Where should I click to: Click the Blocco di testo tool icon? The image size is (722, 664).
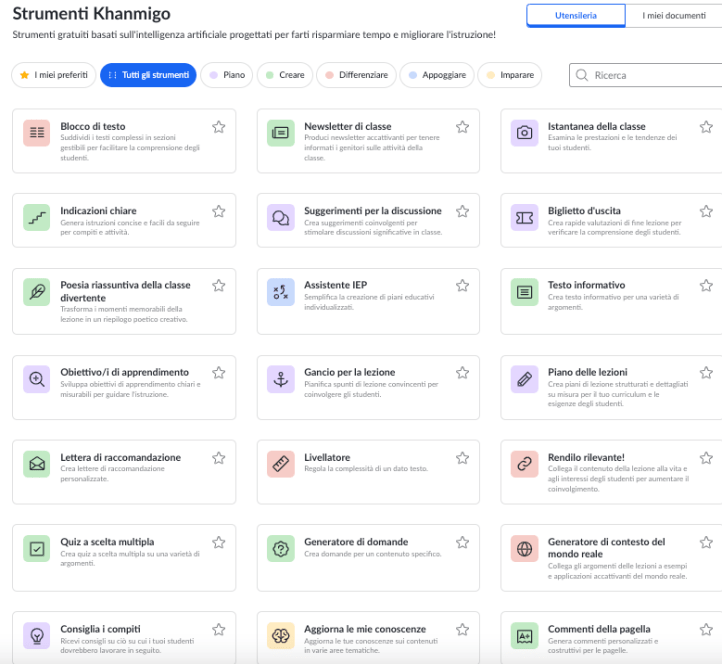(x=37, y=133)
